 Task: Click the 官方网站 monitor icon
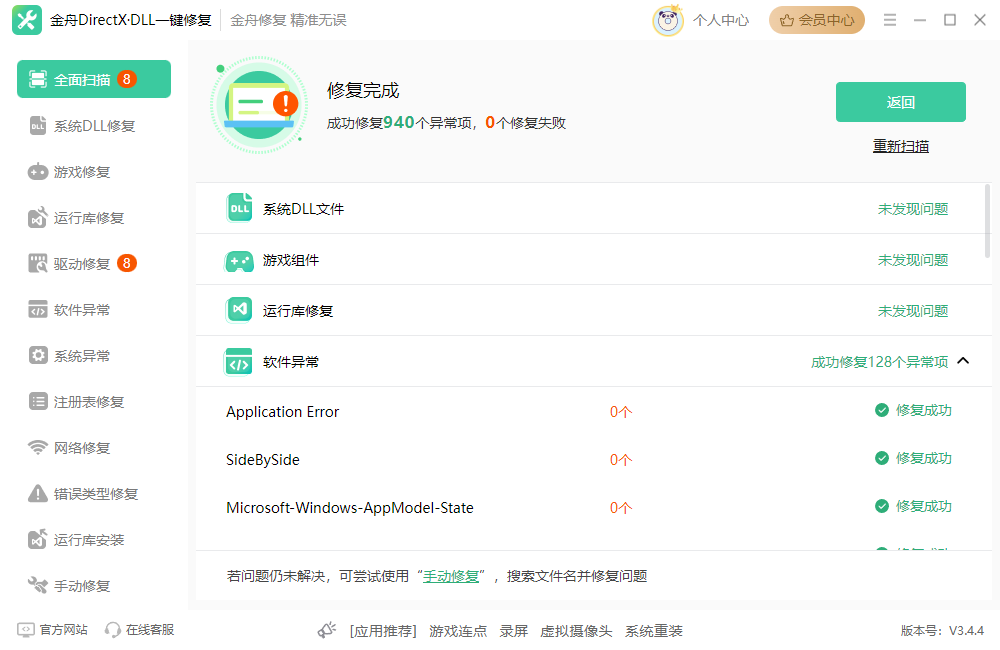pyautogui.click(x=26, y=630)
